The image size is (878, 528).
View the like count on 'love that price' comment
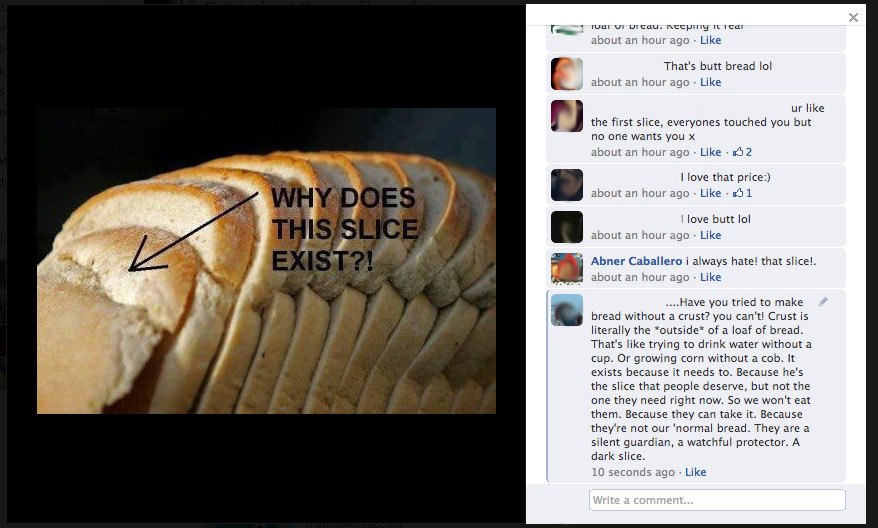(x=742, y=193)
